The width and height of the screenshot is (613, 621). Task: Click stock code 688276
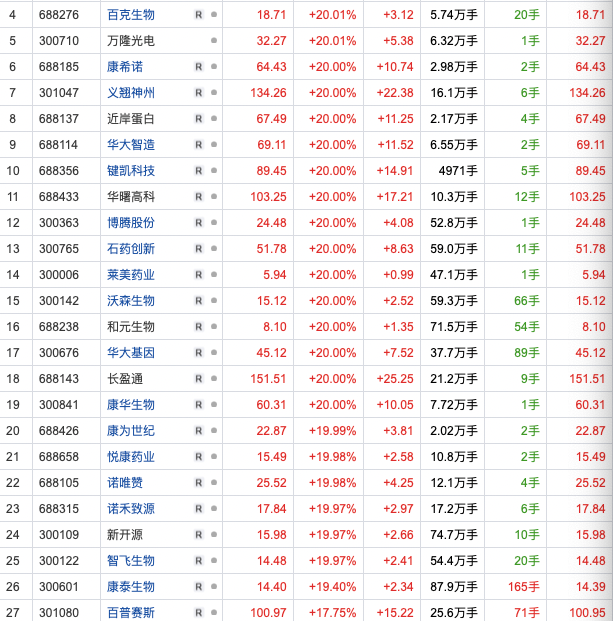point(59,15)
